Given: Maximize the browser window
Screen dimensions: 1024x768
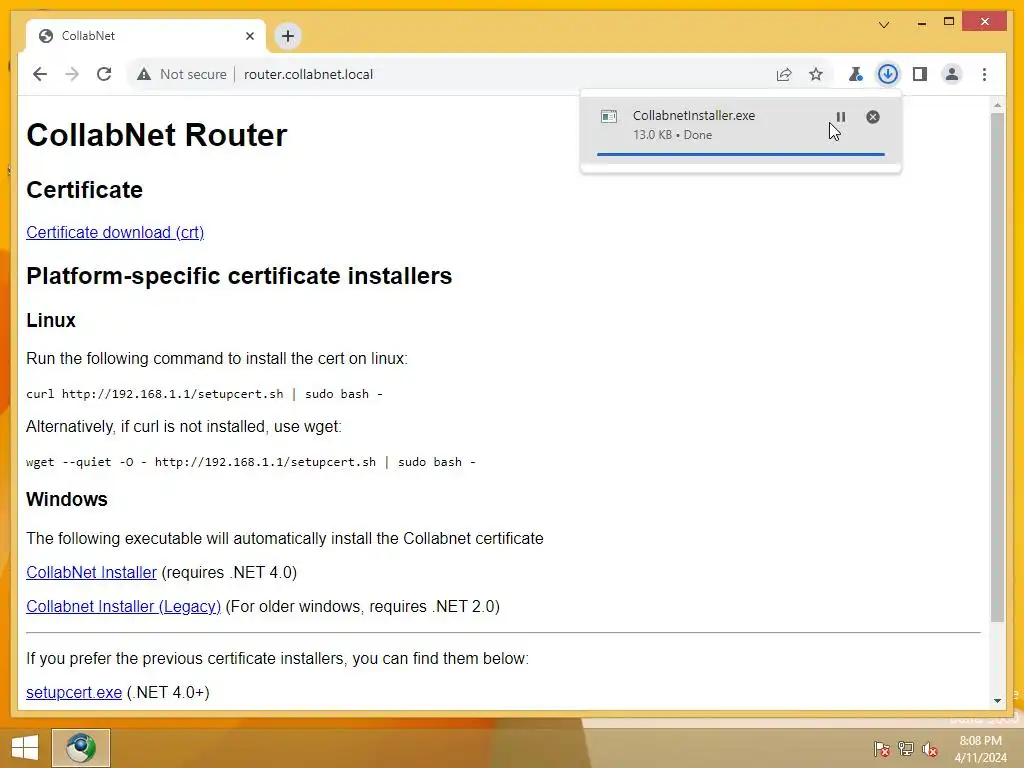Looking at the screenshot, I should click(x=949, y=22).
